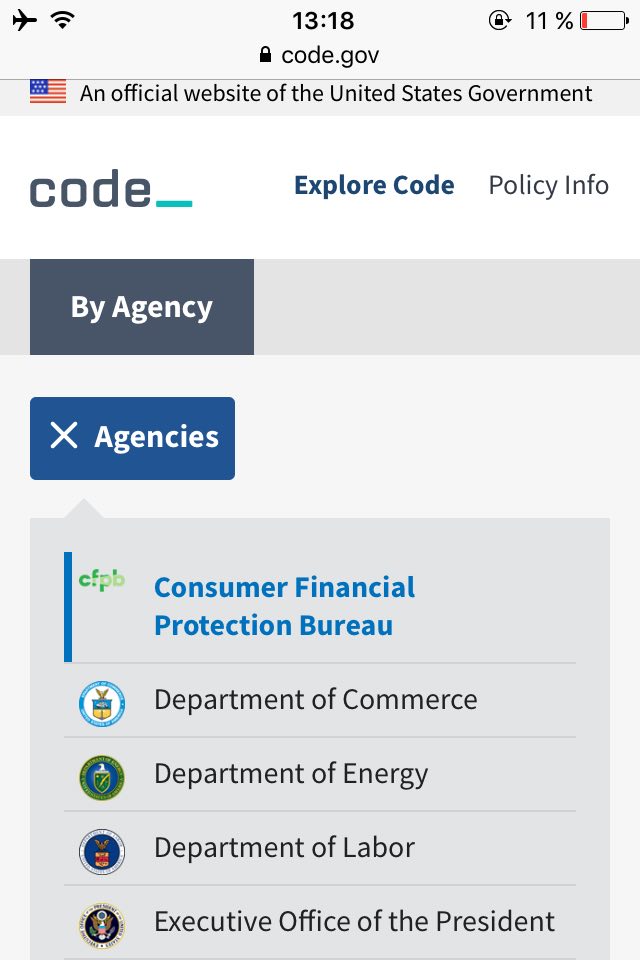Open Department of Labor agency
The width and height of the screenshot is (640, 960).
(284, 847)
